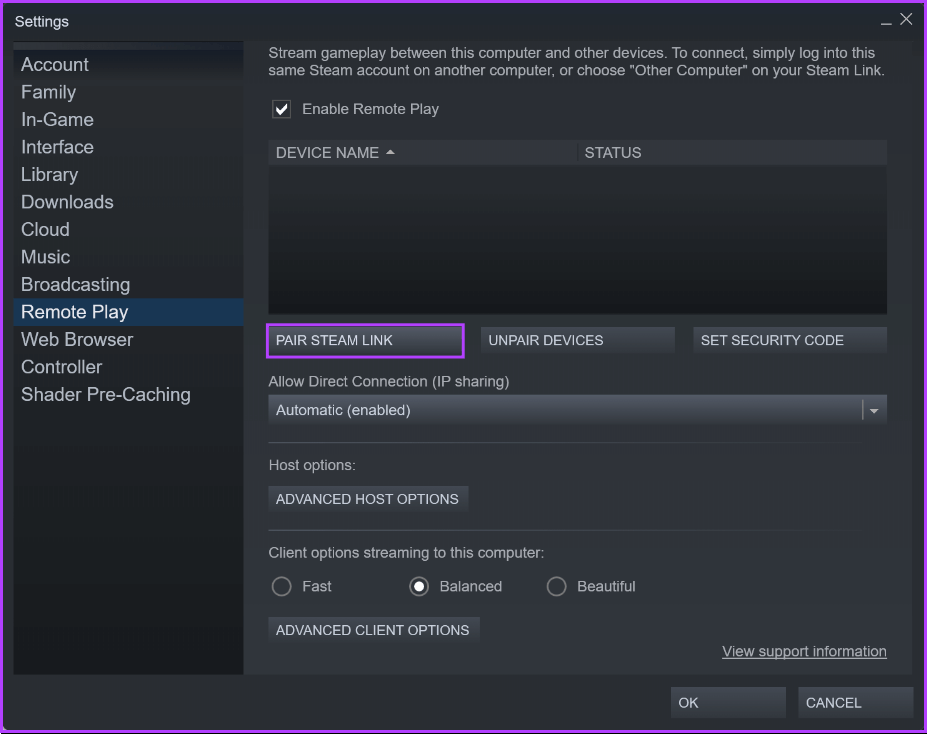Click Set Security Code button
927x734 pixels.
[790, 340]
